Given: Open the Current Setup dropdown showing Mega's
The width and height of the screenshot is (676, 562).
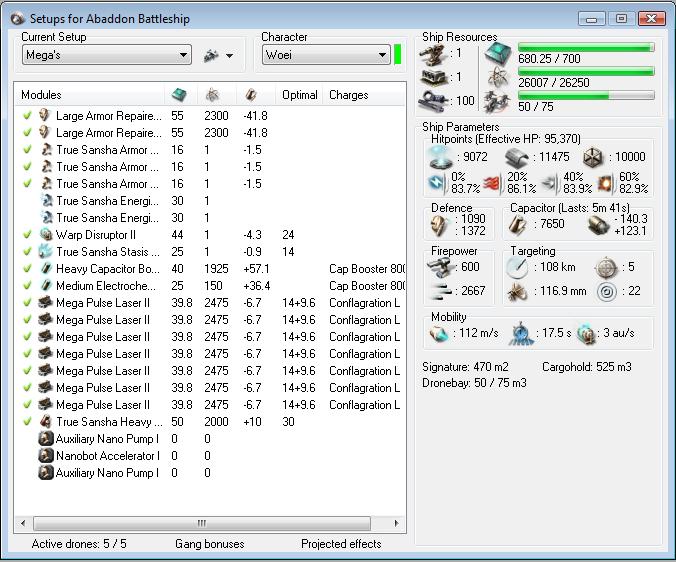Looking at the screenshot, I should [106, 55].
